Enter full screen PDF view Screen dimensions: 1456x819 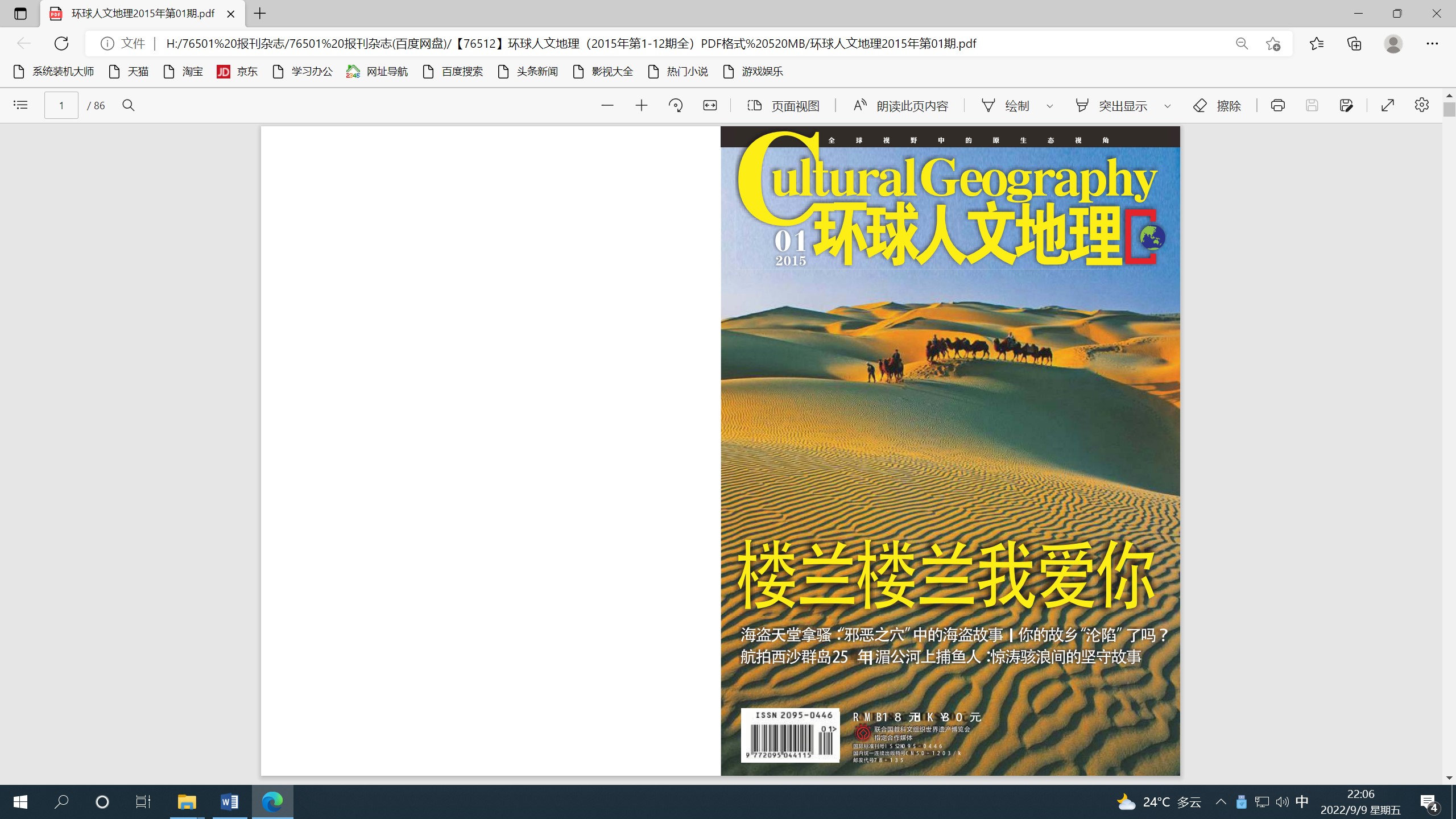tap(1388, 105)
